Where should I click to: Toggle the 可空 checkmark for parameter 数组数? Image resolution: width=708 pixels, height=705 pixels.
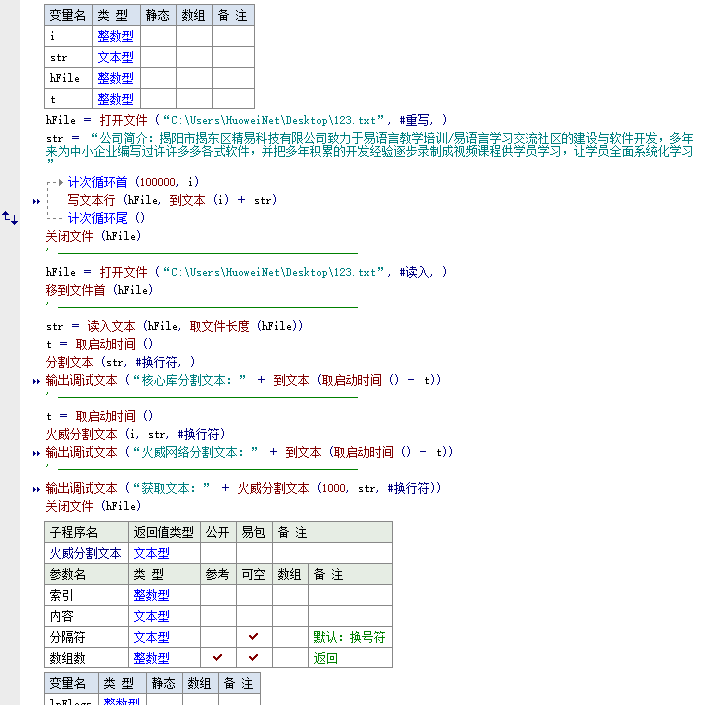point(254,658)
